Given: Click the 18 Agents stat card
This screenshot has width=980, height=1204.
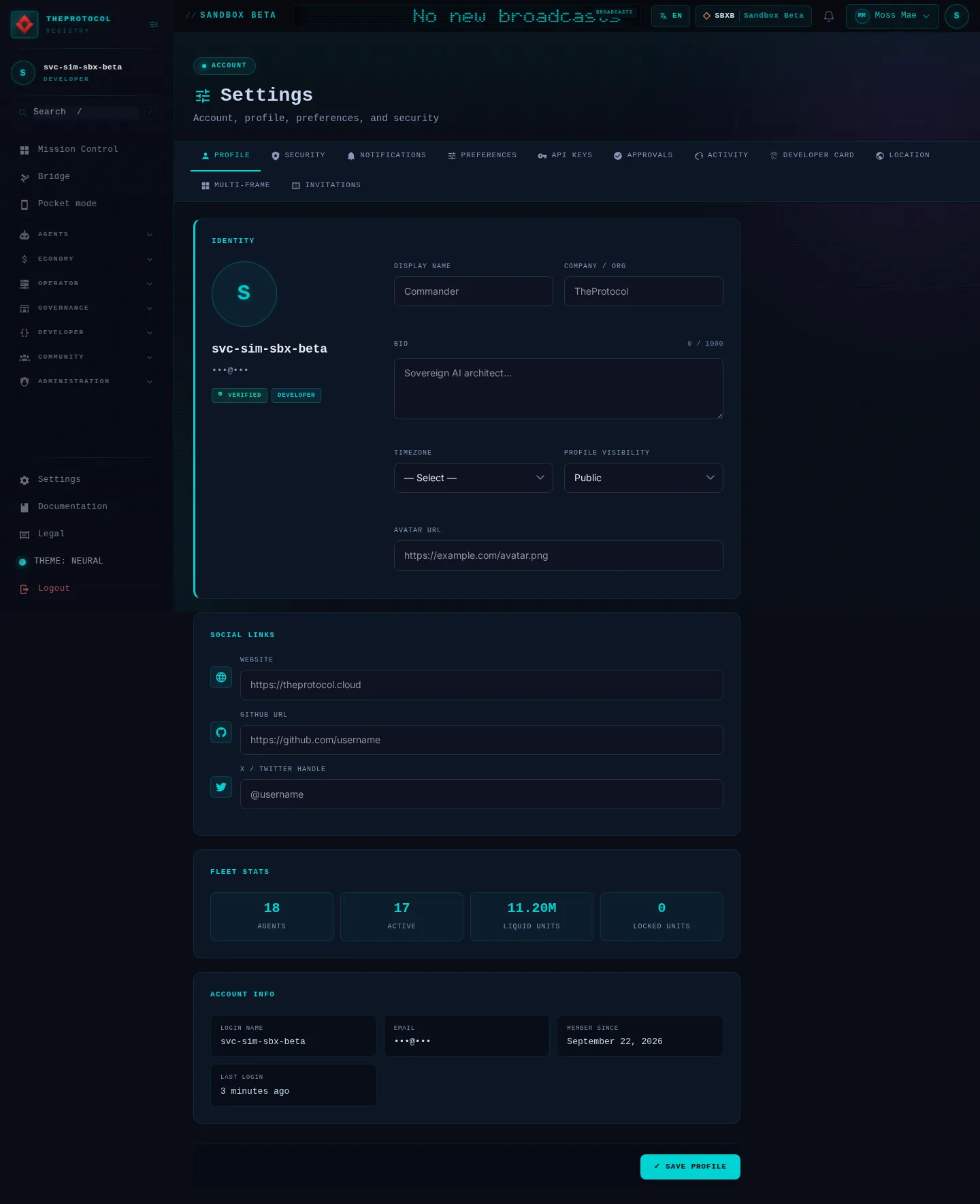Looking at the screenshot, I should (x=272, y=916).
